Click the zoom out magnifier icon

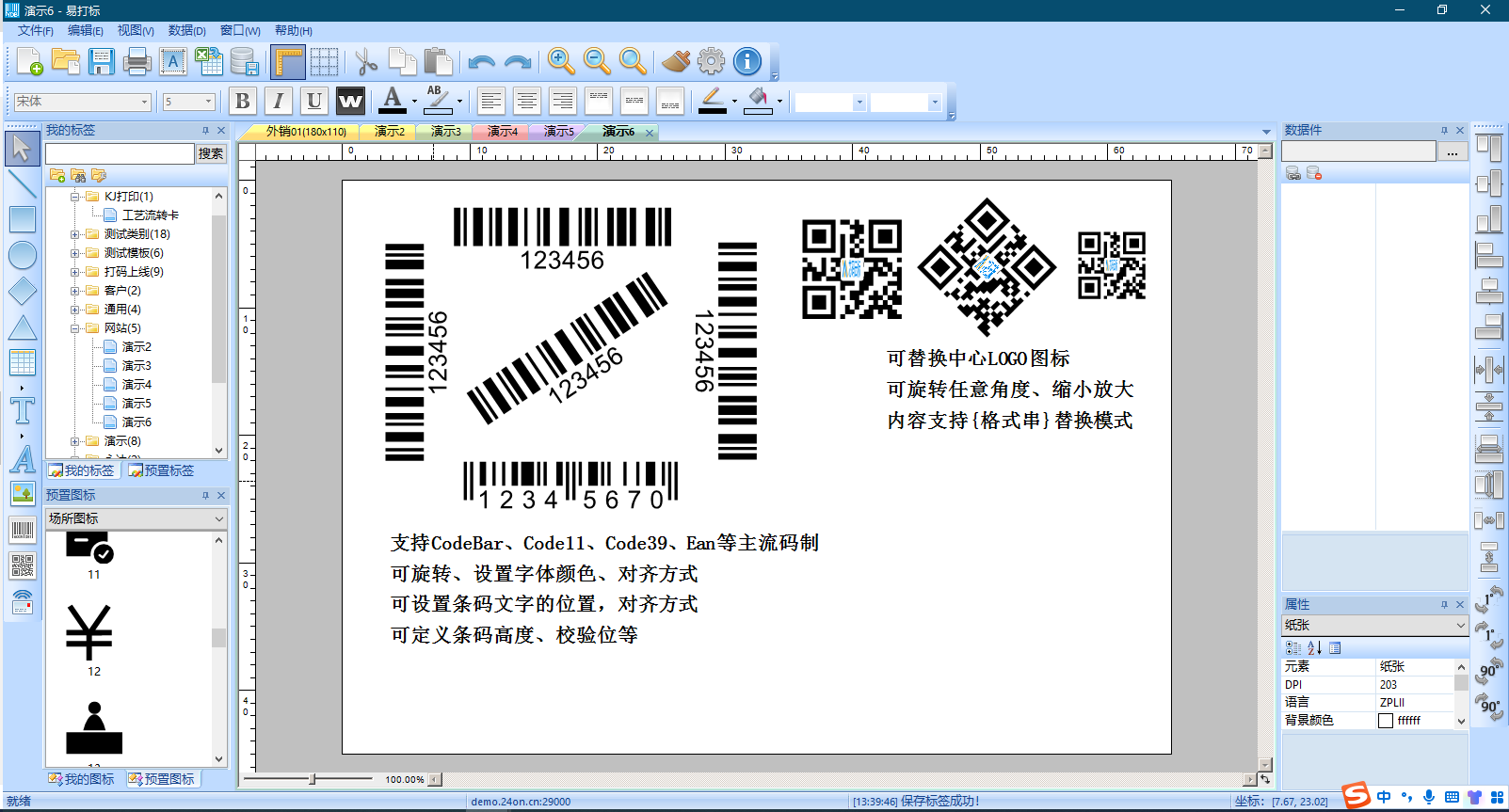point(597,62)
